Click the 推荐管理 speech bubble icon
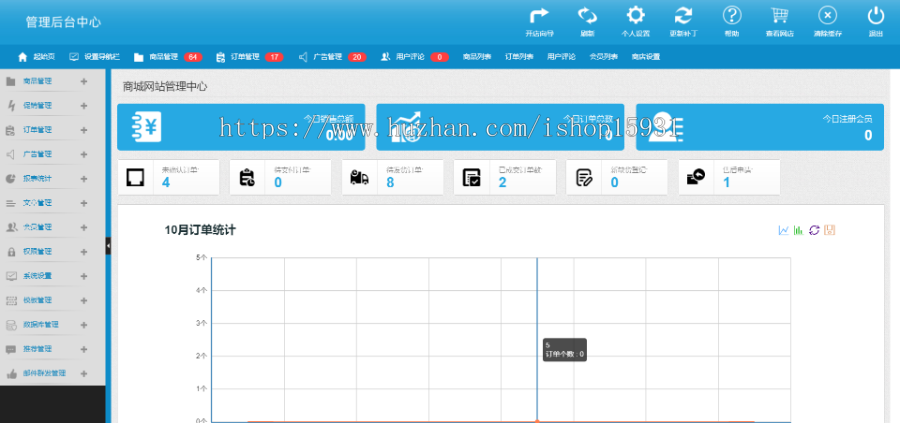This screenshot has height=423, width=900. coord(11,349)
